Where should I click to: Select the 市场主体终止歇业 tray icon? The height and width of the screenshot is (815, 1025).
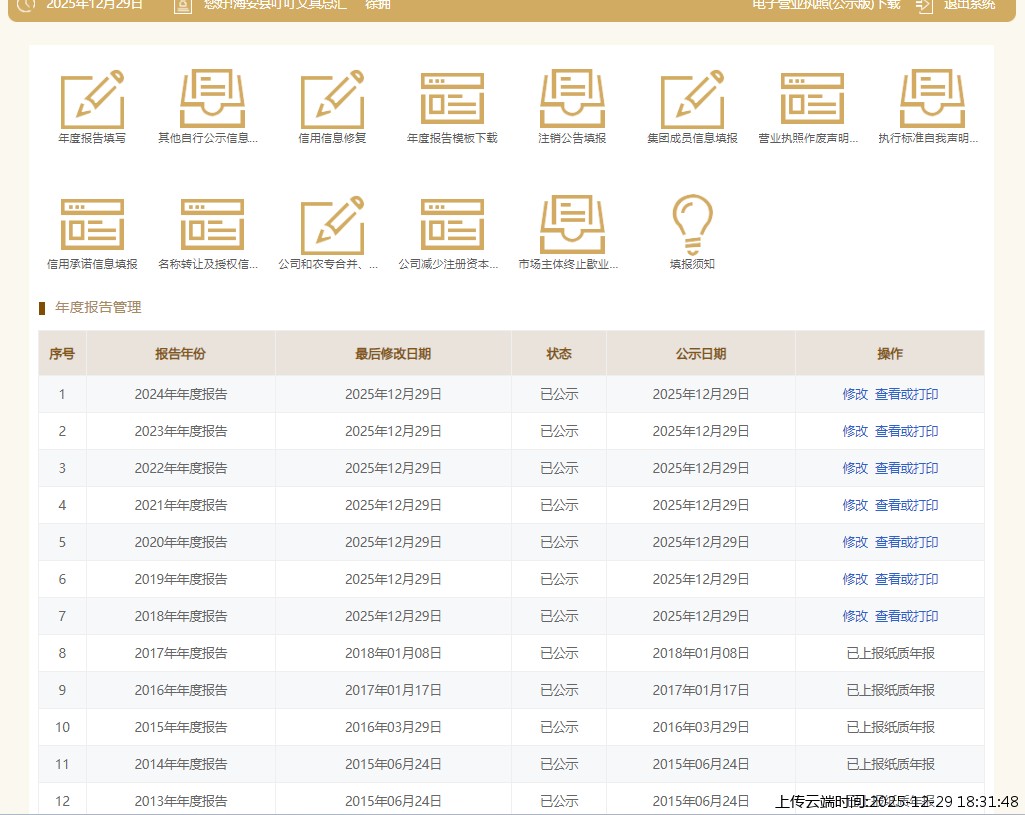(x=572, y=225)
